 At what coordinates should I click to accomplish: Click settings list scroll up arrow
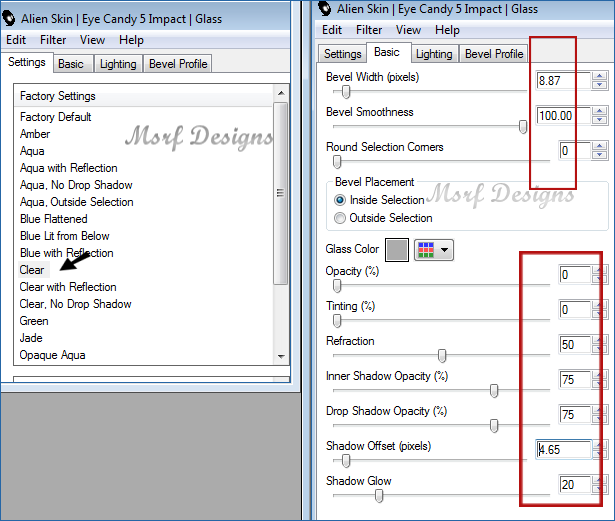[281, 93]
